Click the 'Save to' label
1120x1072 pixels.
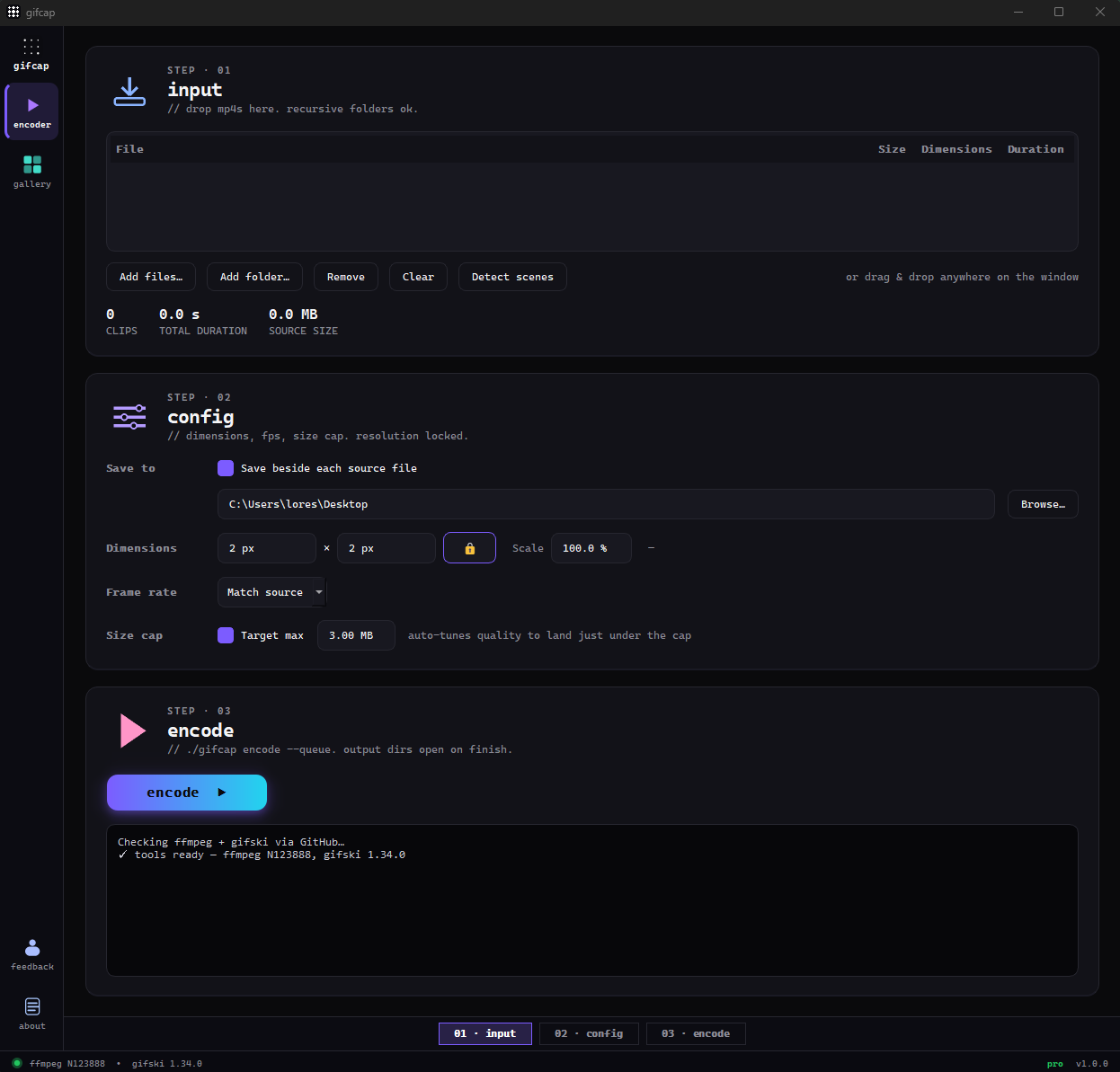click(x=130, y=468)
